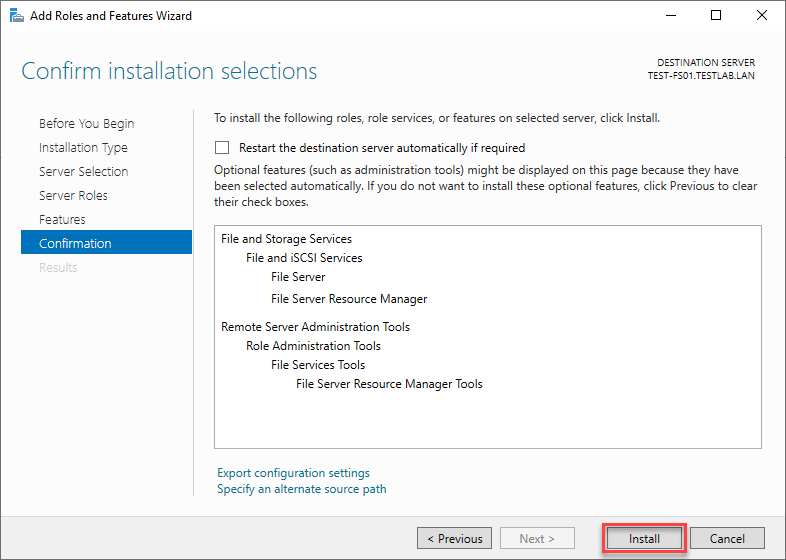
Task: Select Remote Server Administration Tools entry
Action: pyautogui.click(x=315, y=327)
